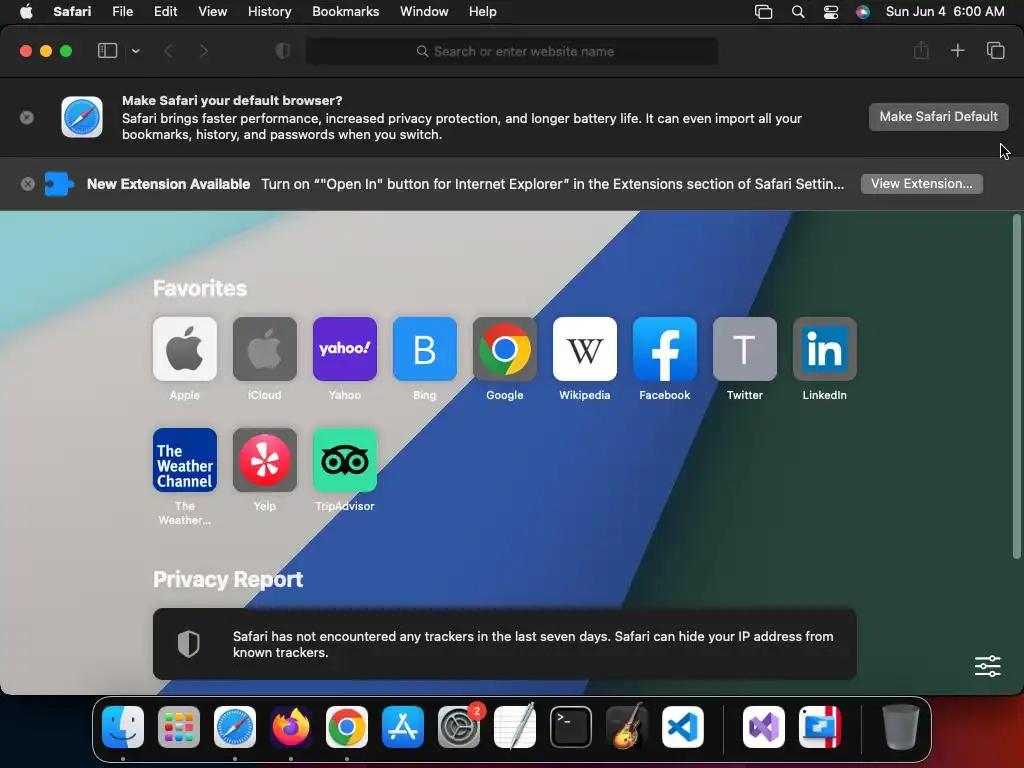
Task: Click the Favorites heading
Action: [200, 288]
